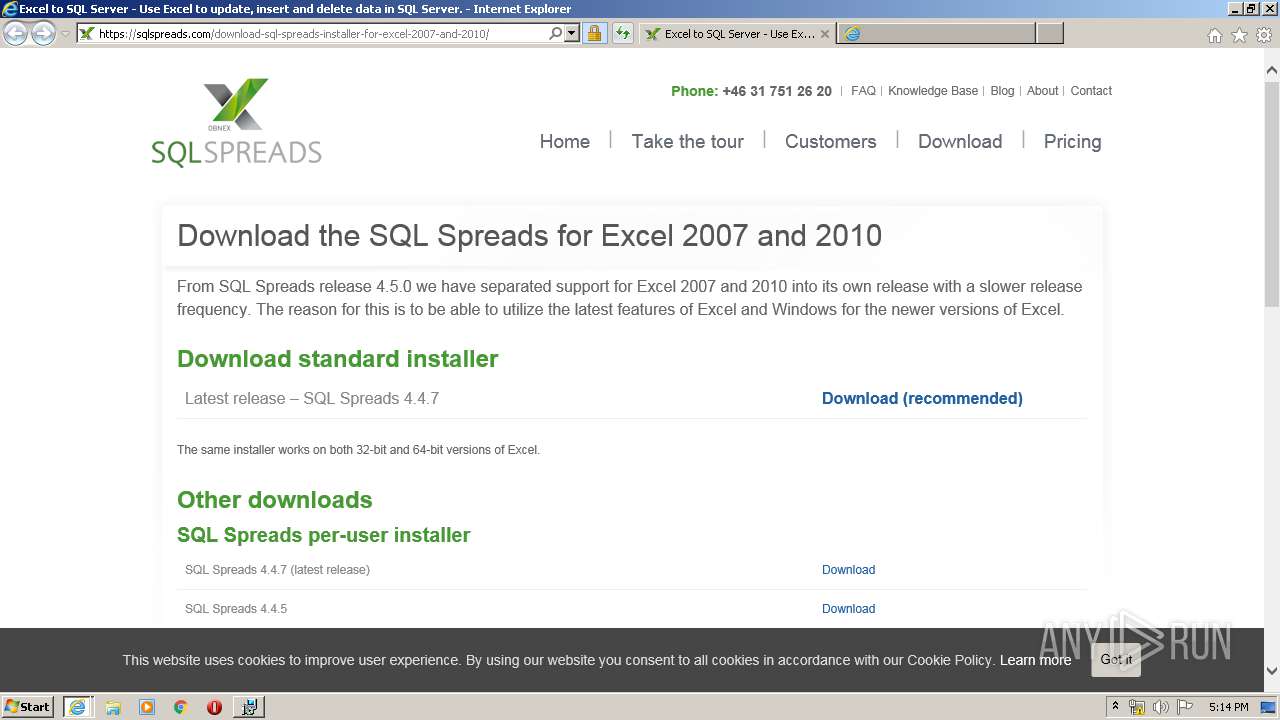Click the SQL Spreads per-user installer heading
Image resolution: width=1280 pixels, height=720 pixels.
[x=323, y=535]
